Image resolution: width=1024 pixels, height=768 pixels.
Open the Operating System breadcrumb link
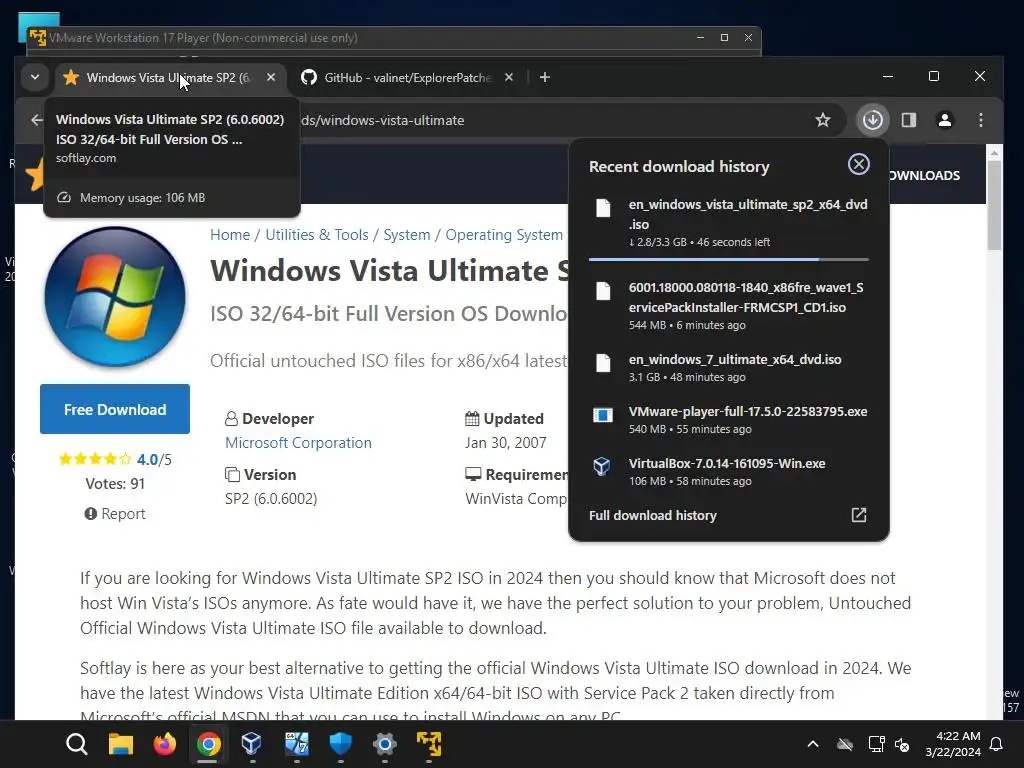(x=504, y=235)
